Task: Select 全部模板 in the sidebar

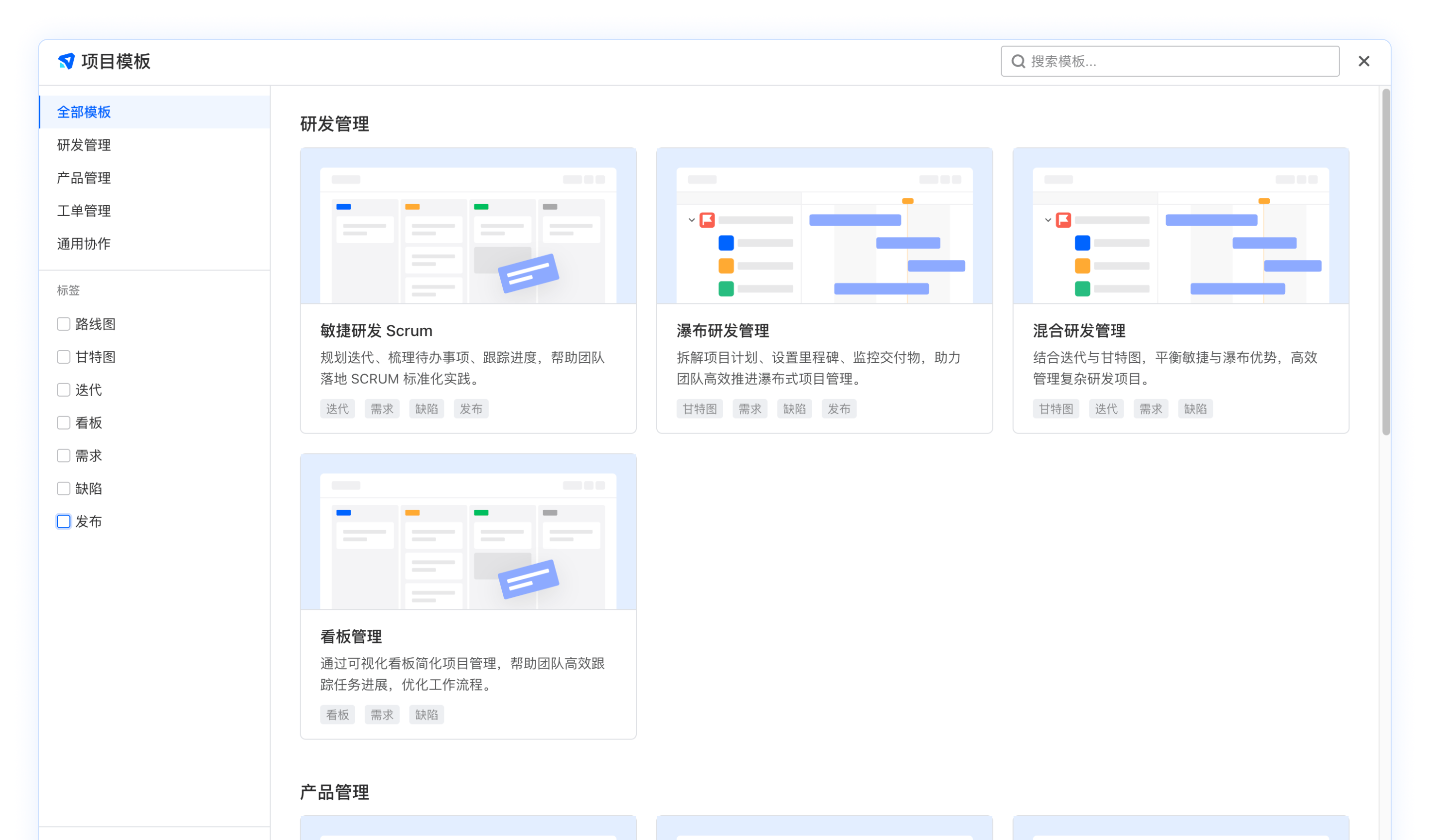Action: (x=154, y=112)
